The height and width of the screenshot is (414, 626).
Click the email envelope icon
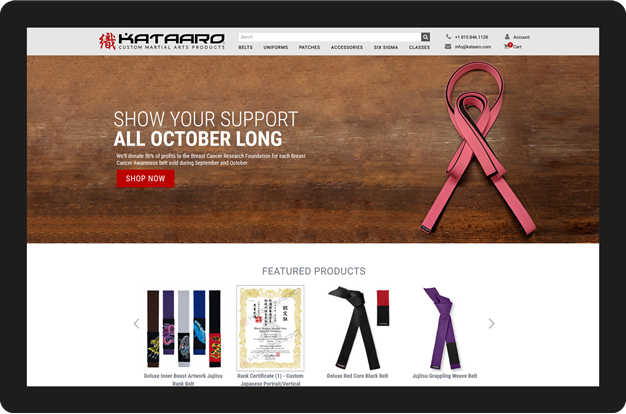[x=448, y=47]
